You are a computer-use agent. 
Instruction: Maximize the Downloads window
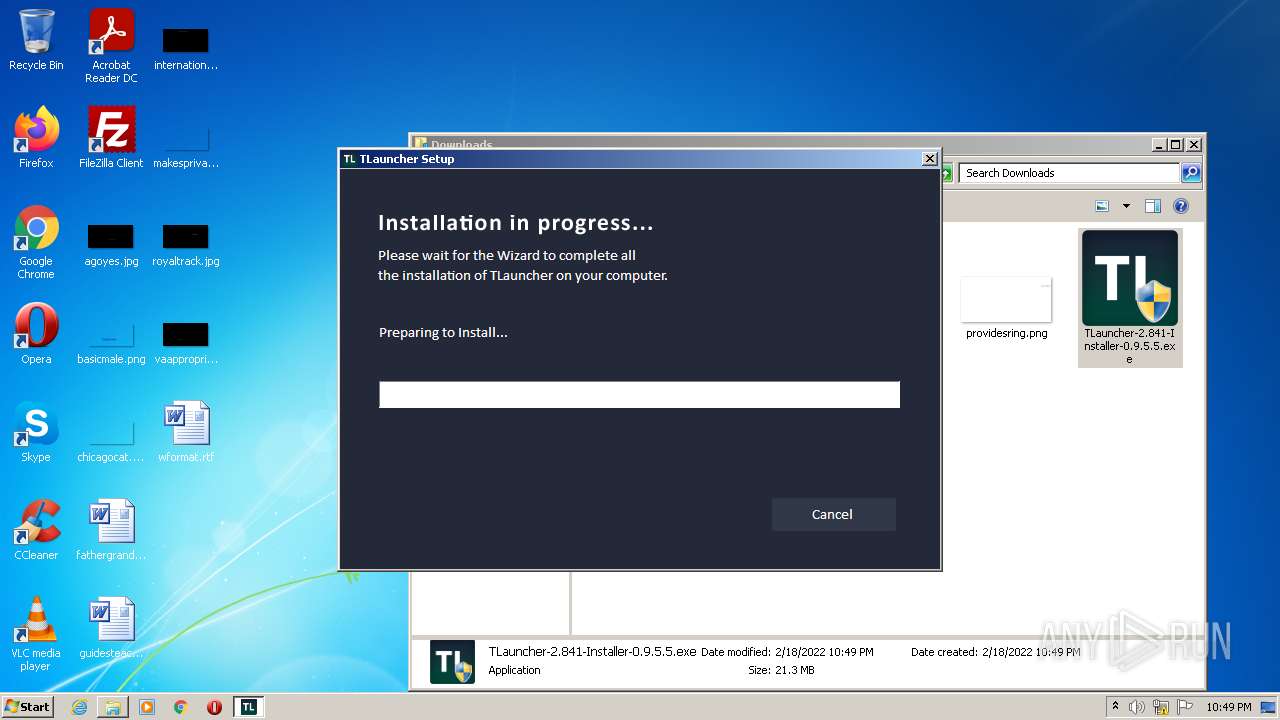tap(1176, 144)
